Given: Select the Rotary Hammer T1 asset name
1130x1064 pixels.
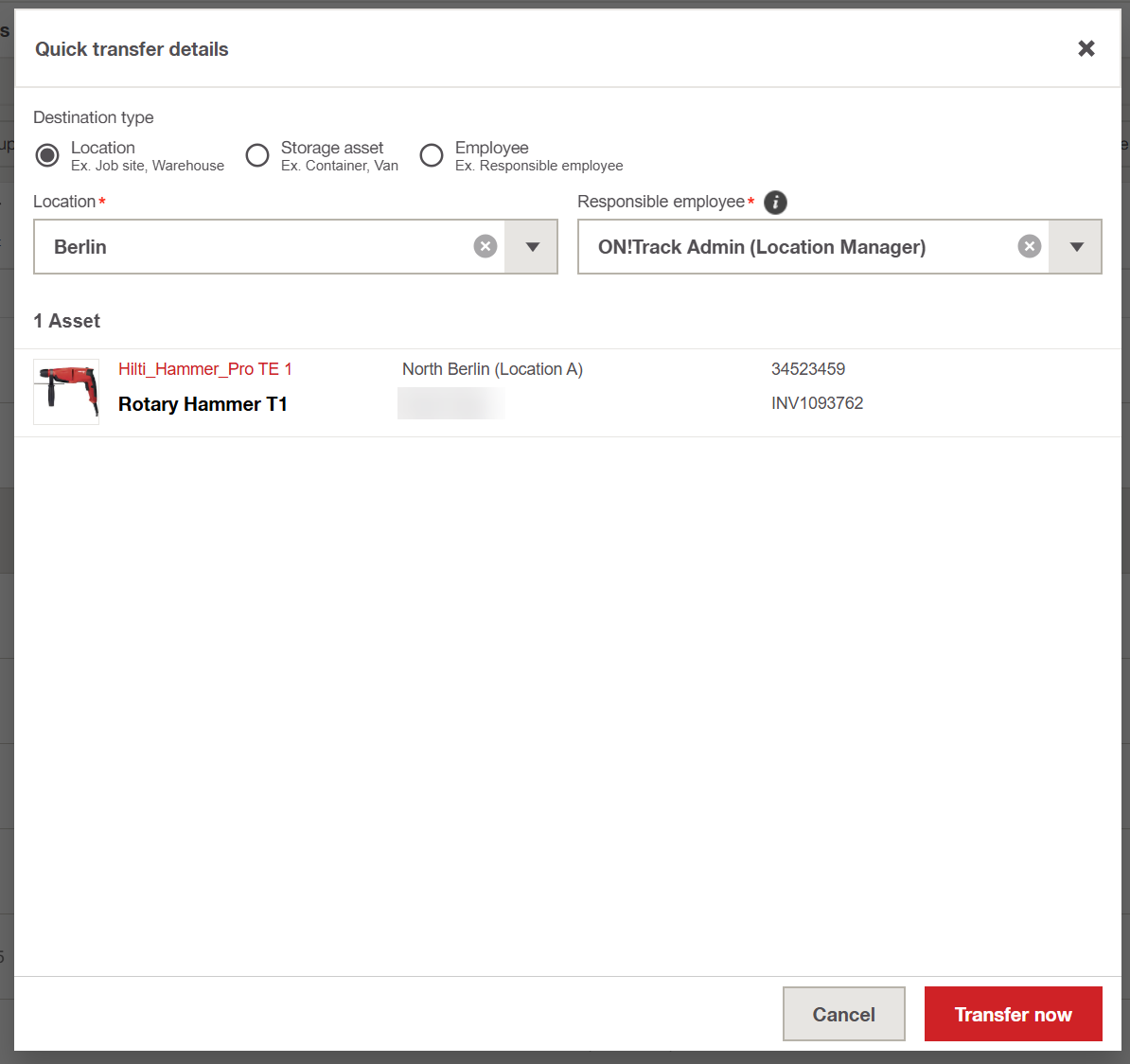Looking at the screenshot, I should pyautogui.click(x=203, y=404).
